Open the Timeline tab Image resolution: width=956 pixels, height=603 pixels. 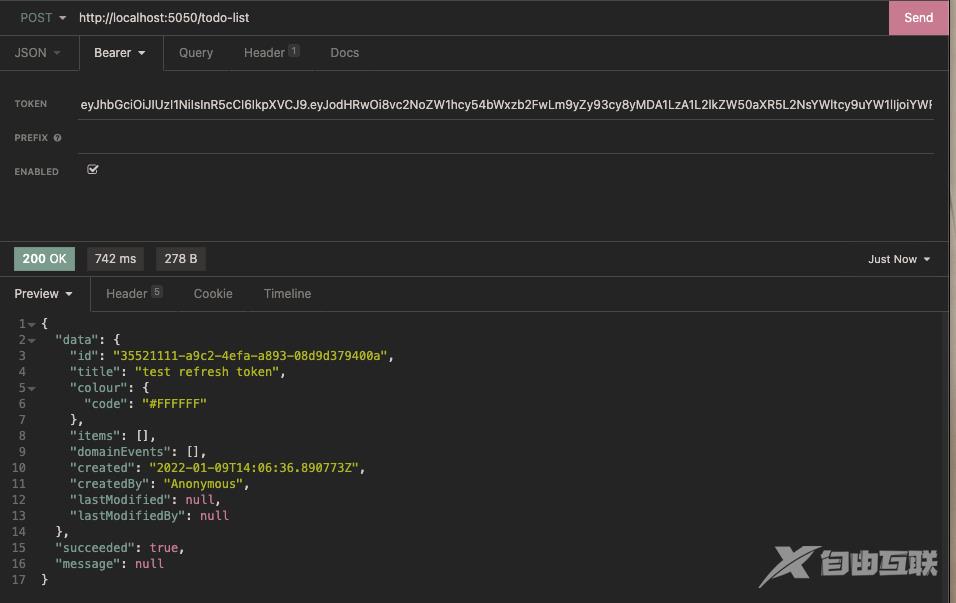287,294
